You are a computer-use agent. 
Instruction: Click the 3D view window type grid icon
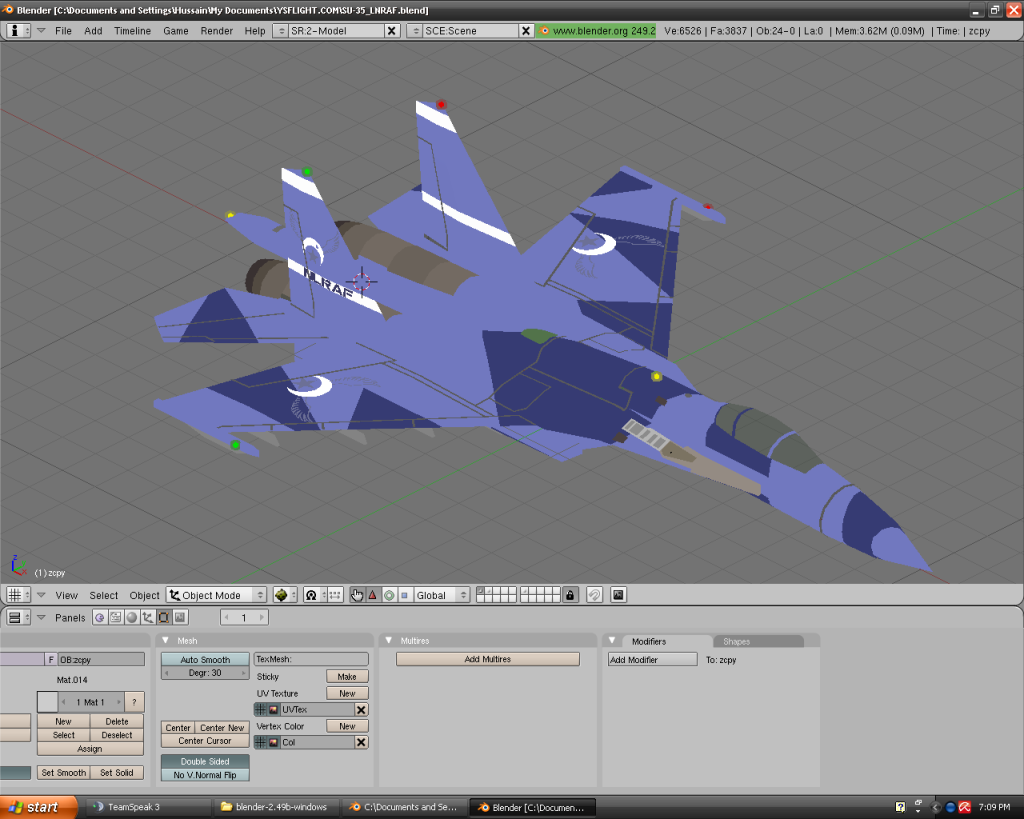coord(18,595)
